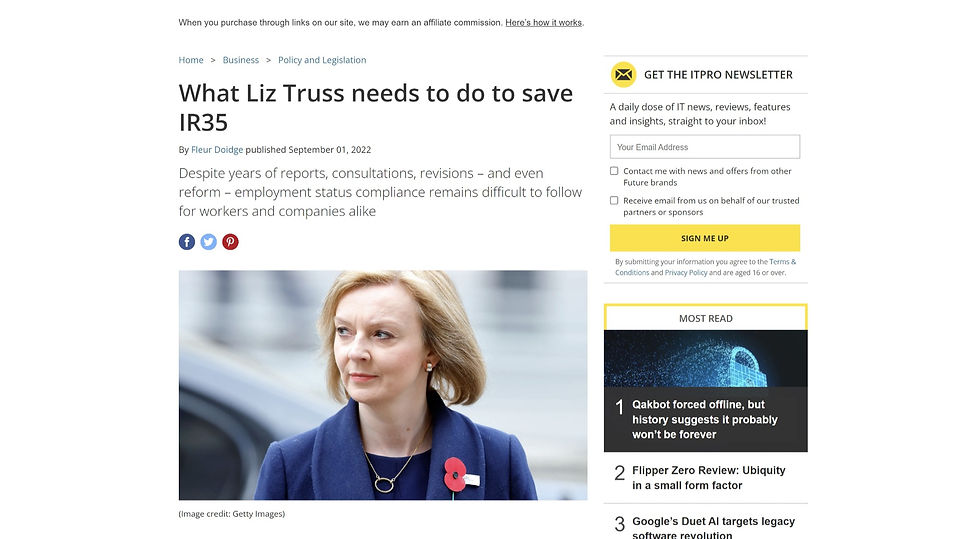The image size is (980, 539).
Task: Open the Liz Truss article photo
Action: 383,385
